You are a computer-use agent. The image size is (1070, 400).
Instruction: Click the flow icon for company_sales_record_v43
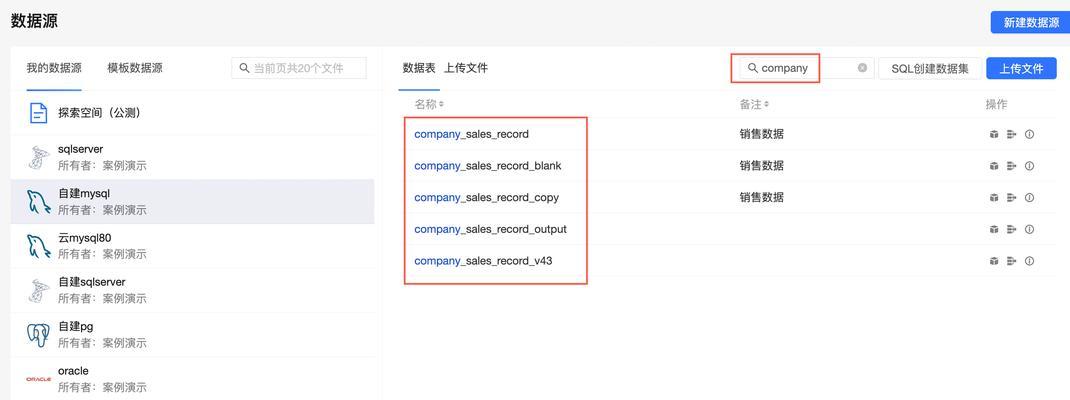1012,261
